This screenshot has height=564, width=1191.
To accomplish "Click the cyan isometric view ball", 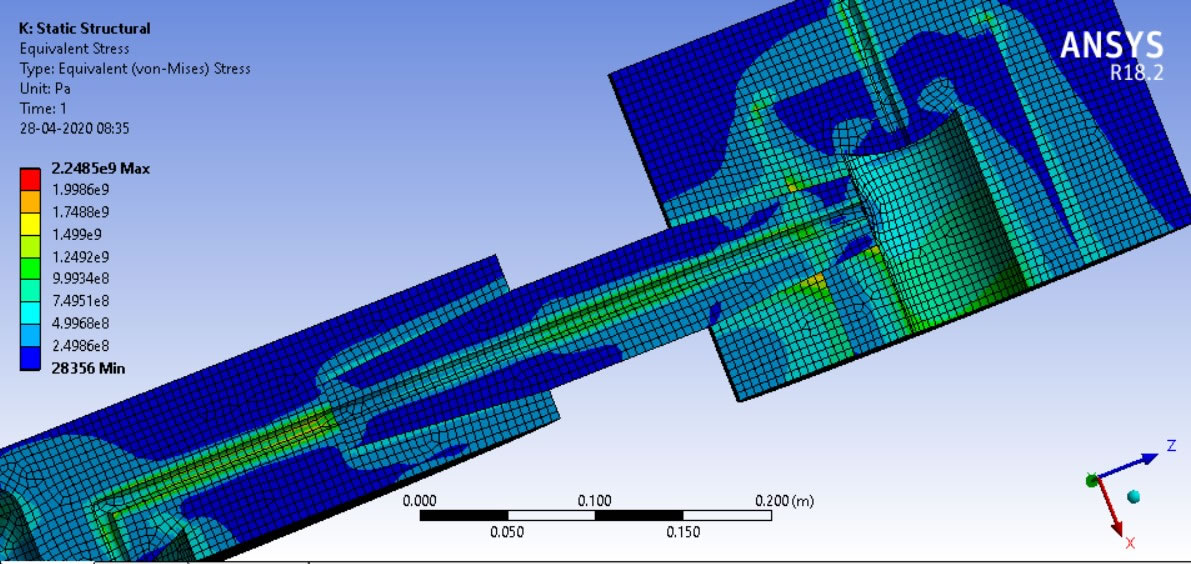I will tap(1133, 496).
